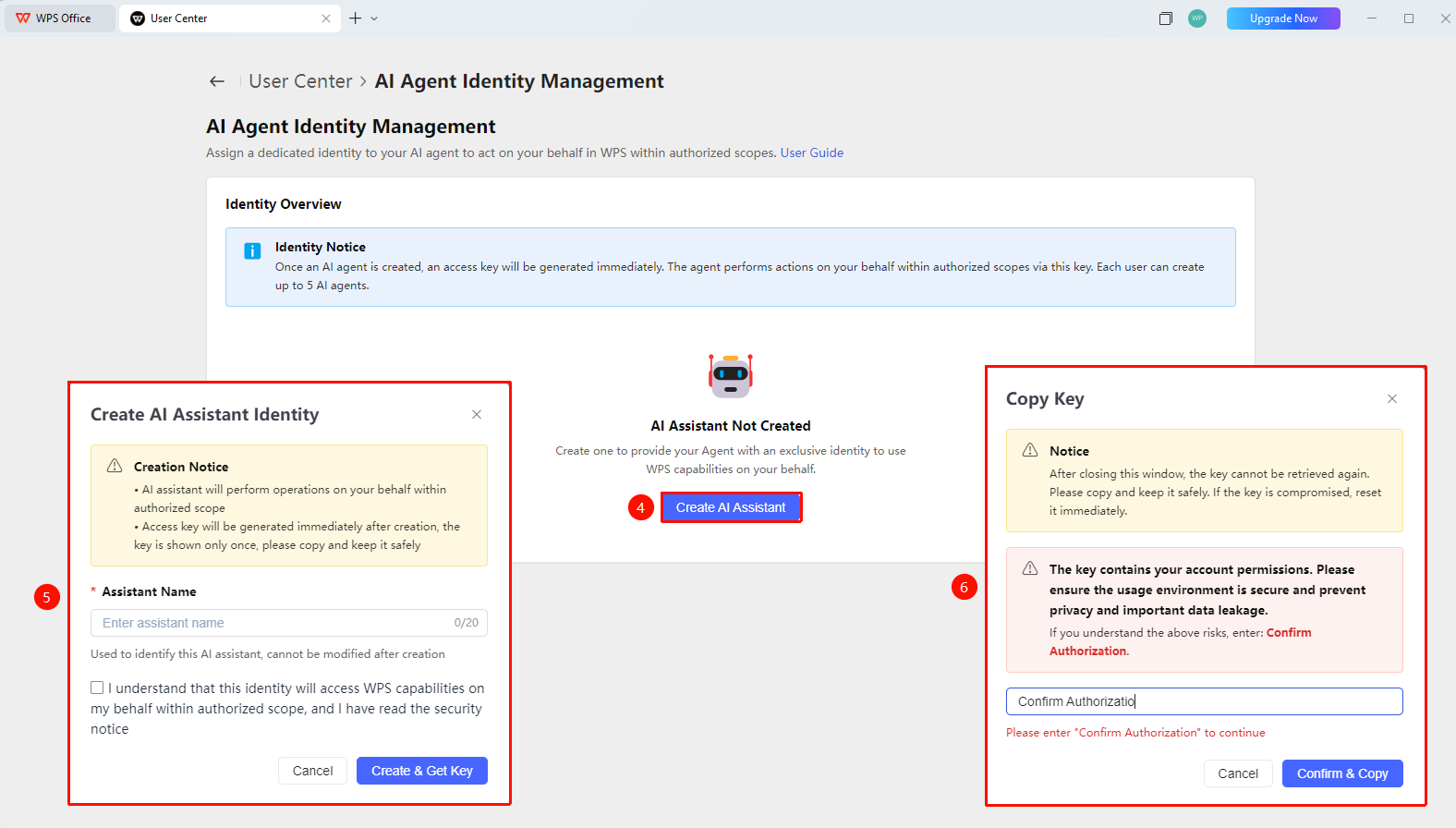Click User Center in the breadcrumb
The image size is (1456, 828).
(300, 81)
